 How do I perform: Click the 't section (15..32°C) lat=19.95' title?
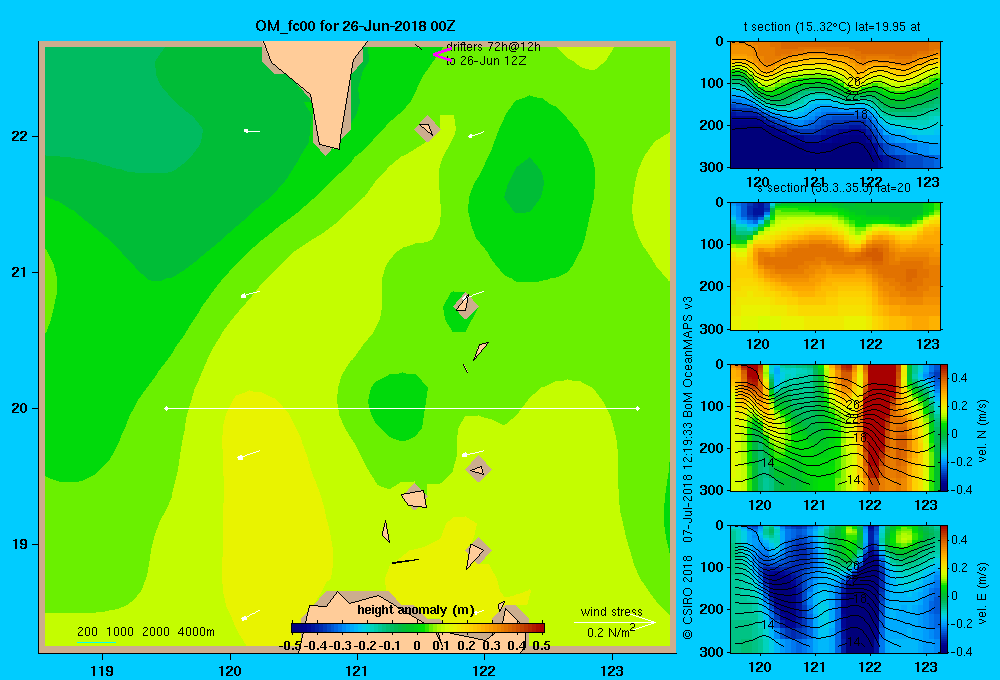tap(832, 27)
